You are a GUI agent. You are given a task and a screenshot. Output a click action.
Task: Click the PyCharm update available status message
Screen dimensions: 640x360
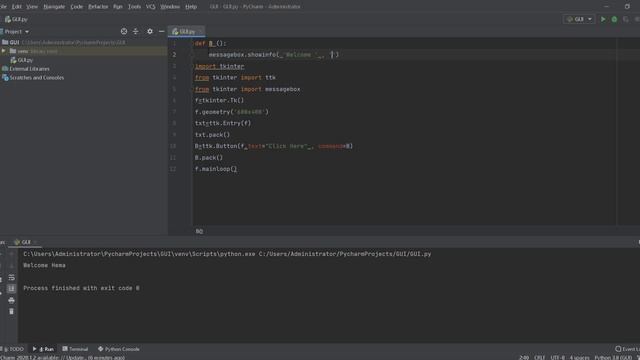(62, 358)
